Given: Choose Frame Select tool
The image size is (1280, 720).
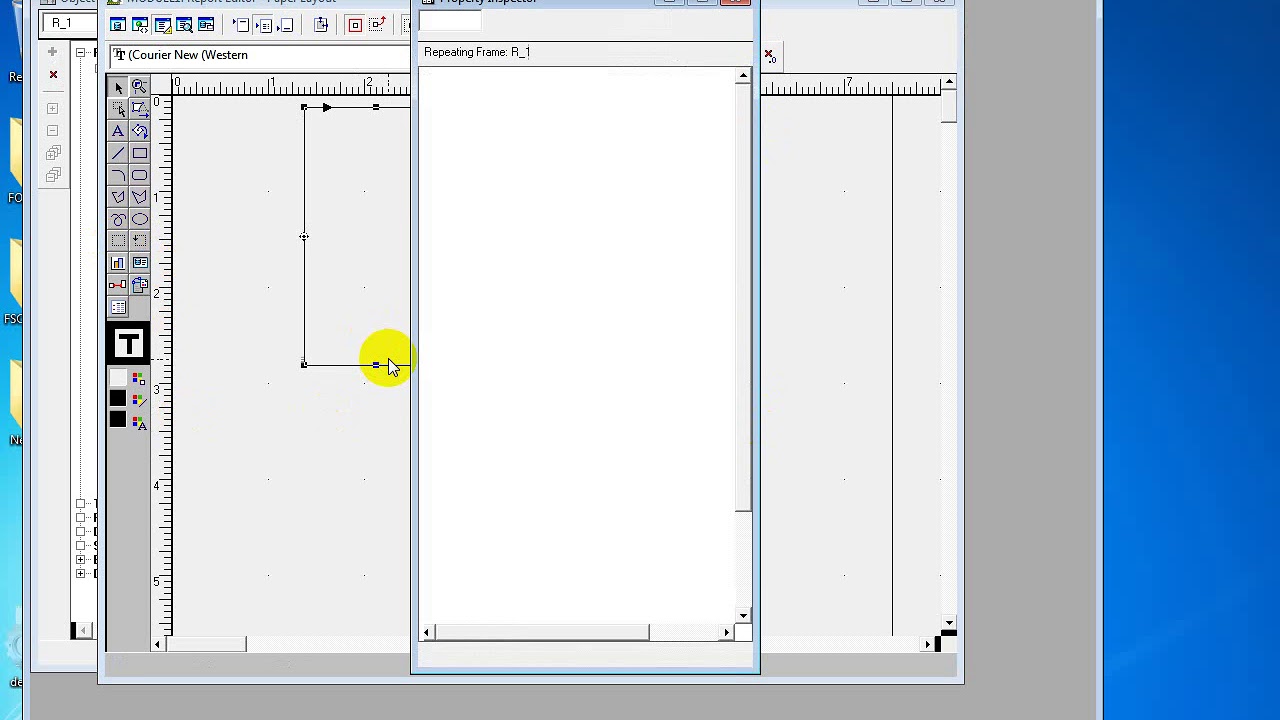Looking at the screenshot, I should coord(118,110).
